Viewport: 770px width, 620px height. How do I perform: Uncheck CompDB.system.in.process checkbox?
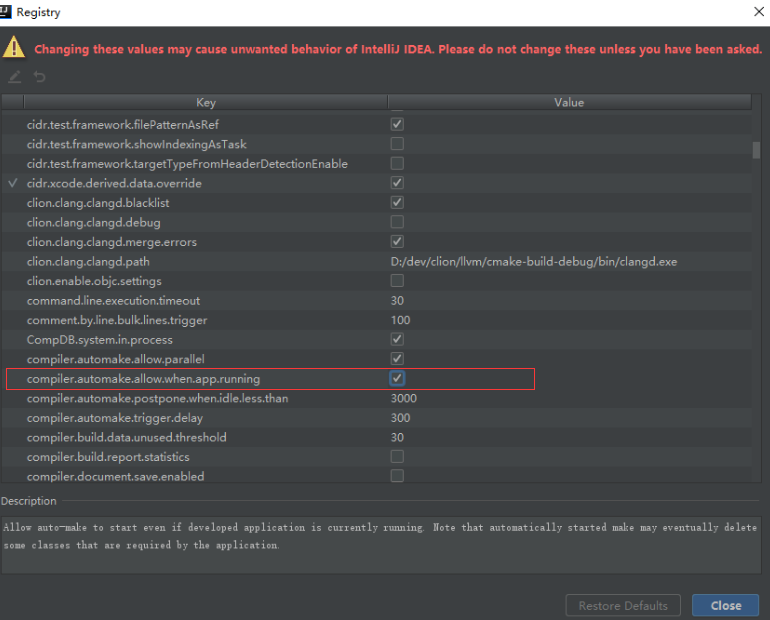397,339
